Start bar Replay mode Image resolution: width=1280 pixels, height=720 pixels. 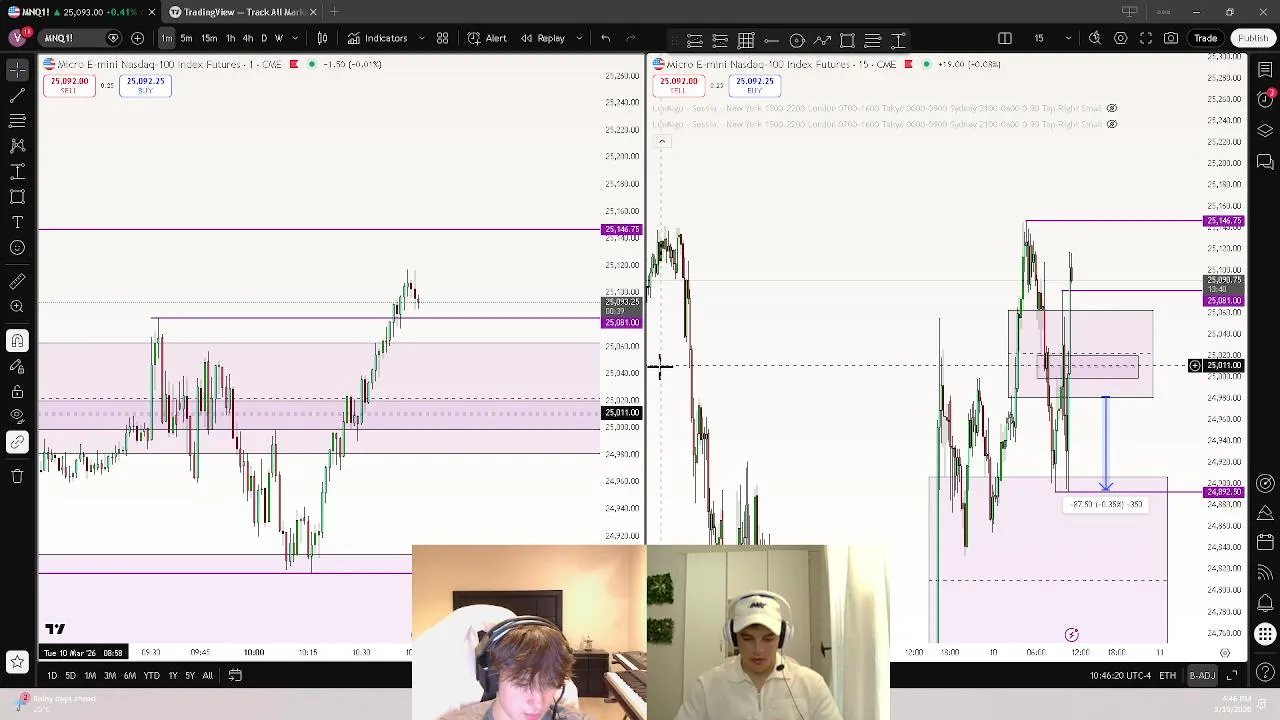click(x=543, y=38)
